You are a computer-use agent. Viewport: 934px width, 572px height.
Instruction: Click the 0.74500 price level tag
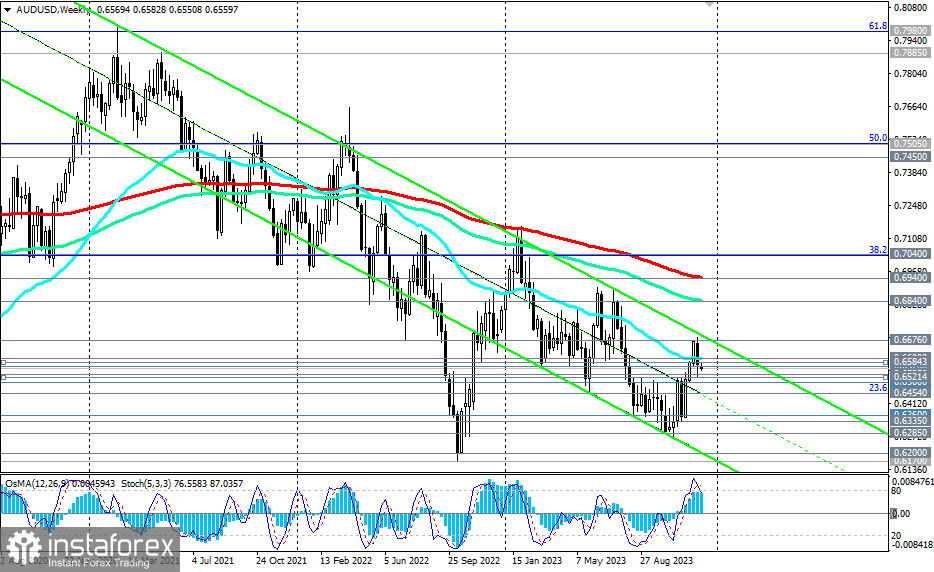[910, 157]
